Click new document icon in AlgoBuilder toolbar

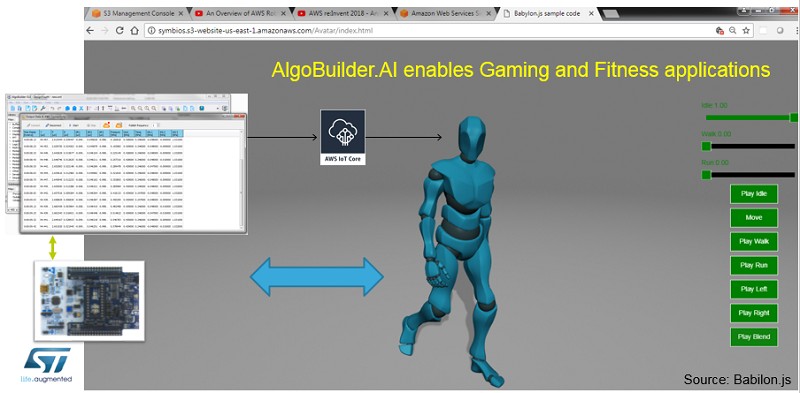click(13, 108)
